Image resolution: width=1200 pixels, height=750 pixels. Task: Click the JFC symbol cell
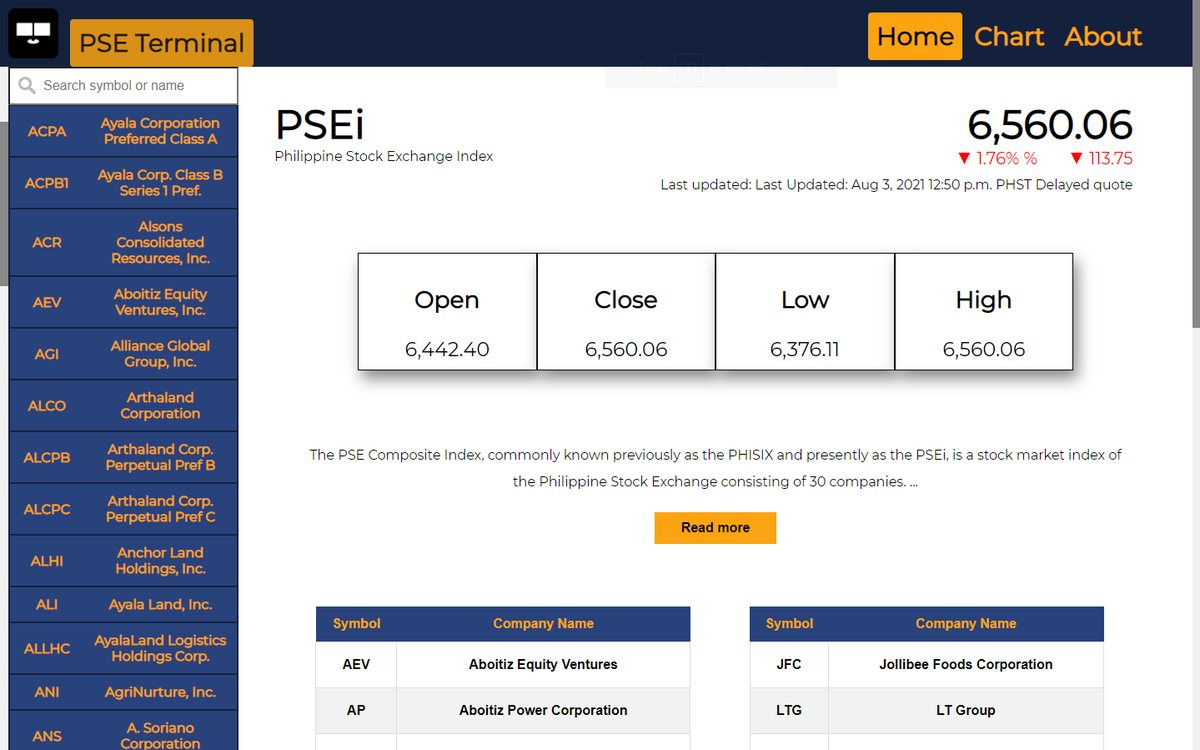point(789,664)
